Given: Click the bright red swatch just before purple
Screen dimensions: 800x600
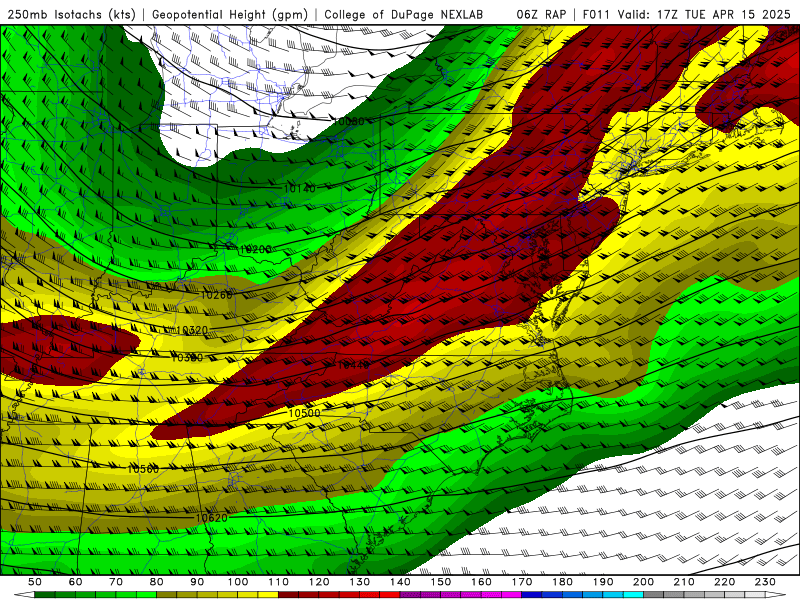Looking at the screenshot, I should pyautogui.click(x=390, y=595).
